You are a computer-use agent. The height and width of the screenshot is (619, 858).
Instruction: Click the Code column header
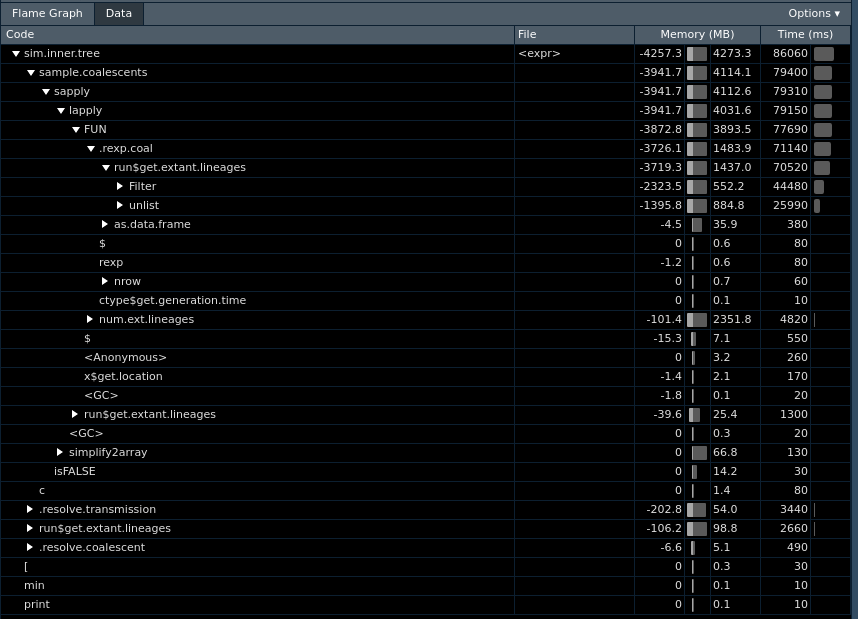(257, 34)
